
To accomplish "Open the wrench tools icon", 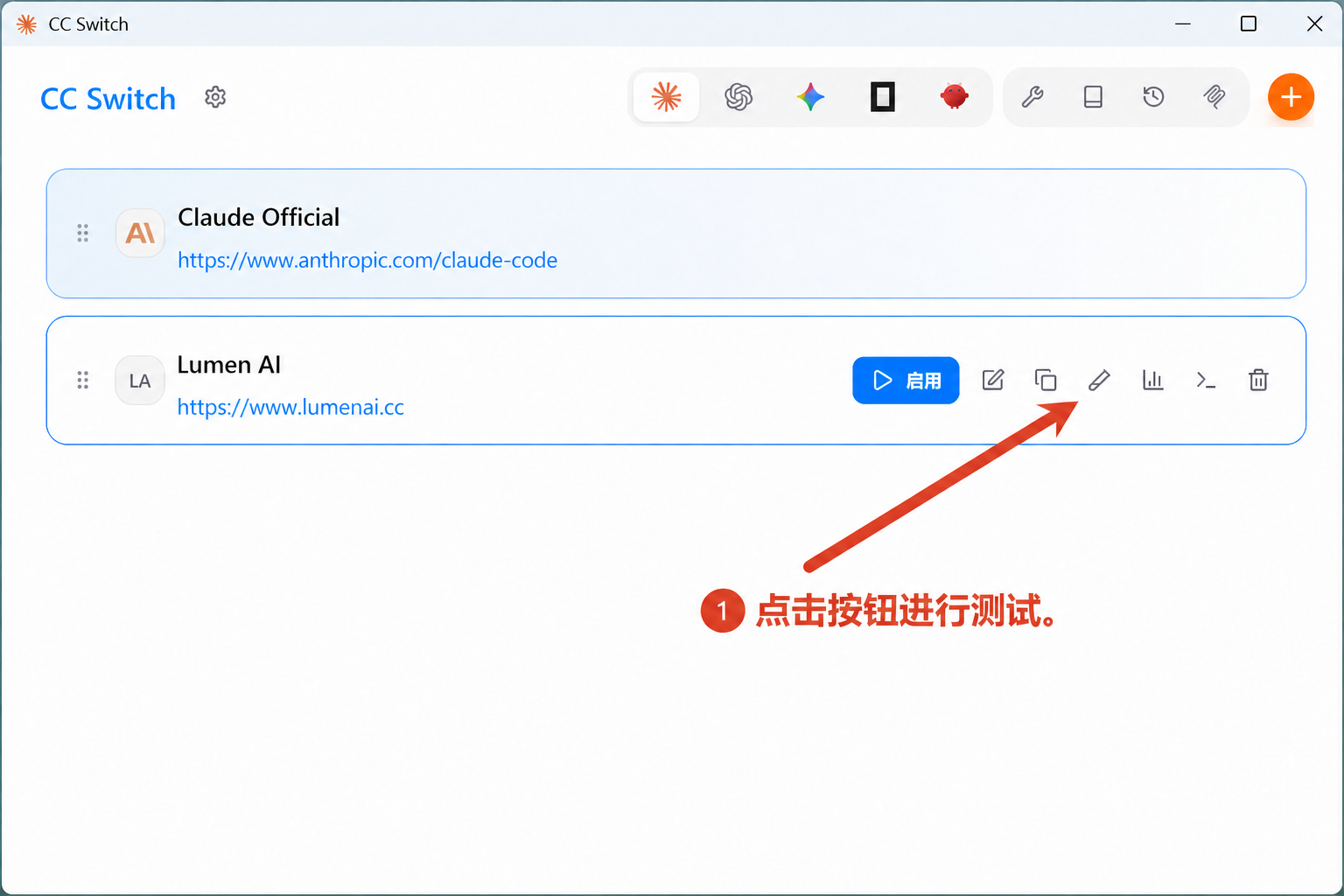I will [1032, 96].
